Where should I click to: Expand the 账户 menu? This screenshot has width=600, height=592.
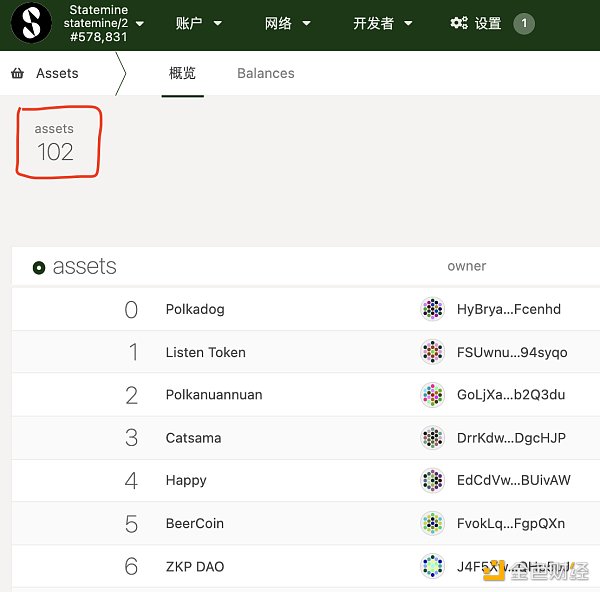(x=198, y=23)
